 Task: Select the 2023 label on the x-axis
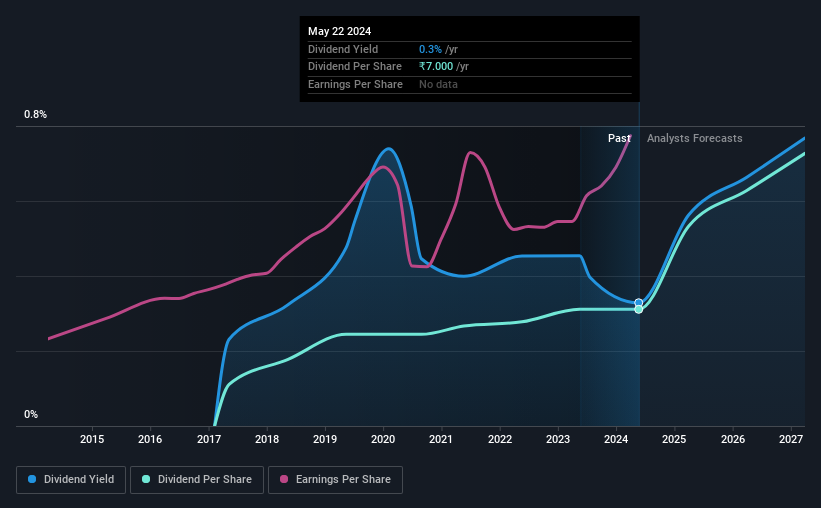point(558,439)
